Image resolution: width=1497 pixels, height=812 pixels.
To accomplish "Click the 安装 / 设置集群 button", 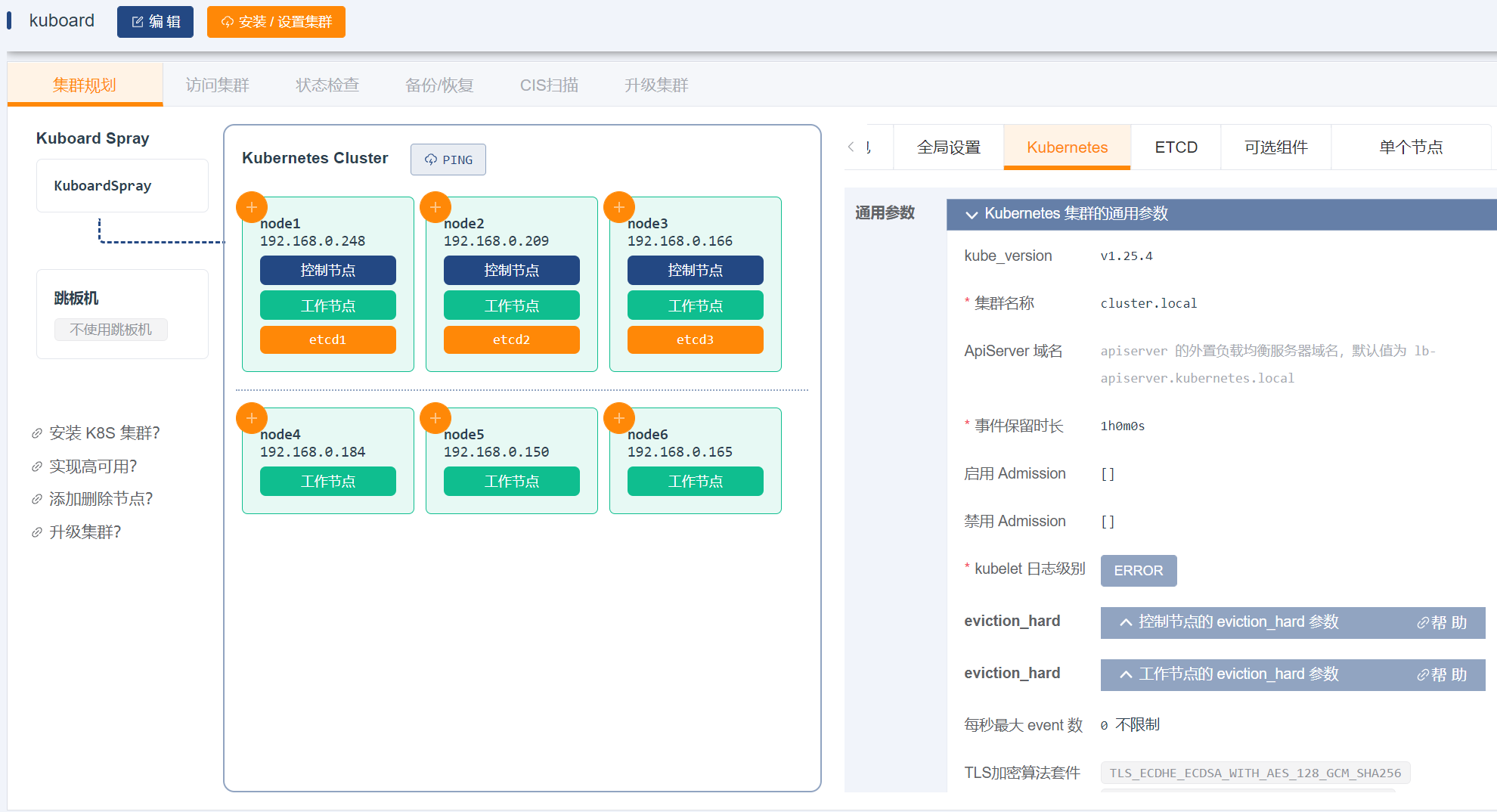I will (x=276, y=22).
